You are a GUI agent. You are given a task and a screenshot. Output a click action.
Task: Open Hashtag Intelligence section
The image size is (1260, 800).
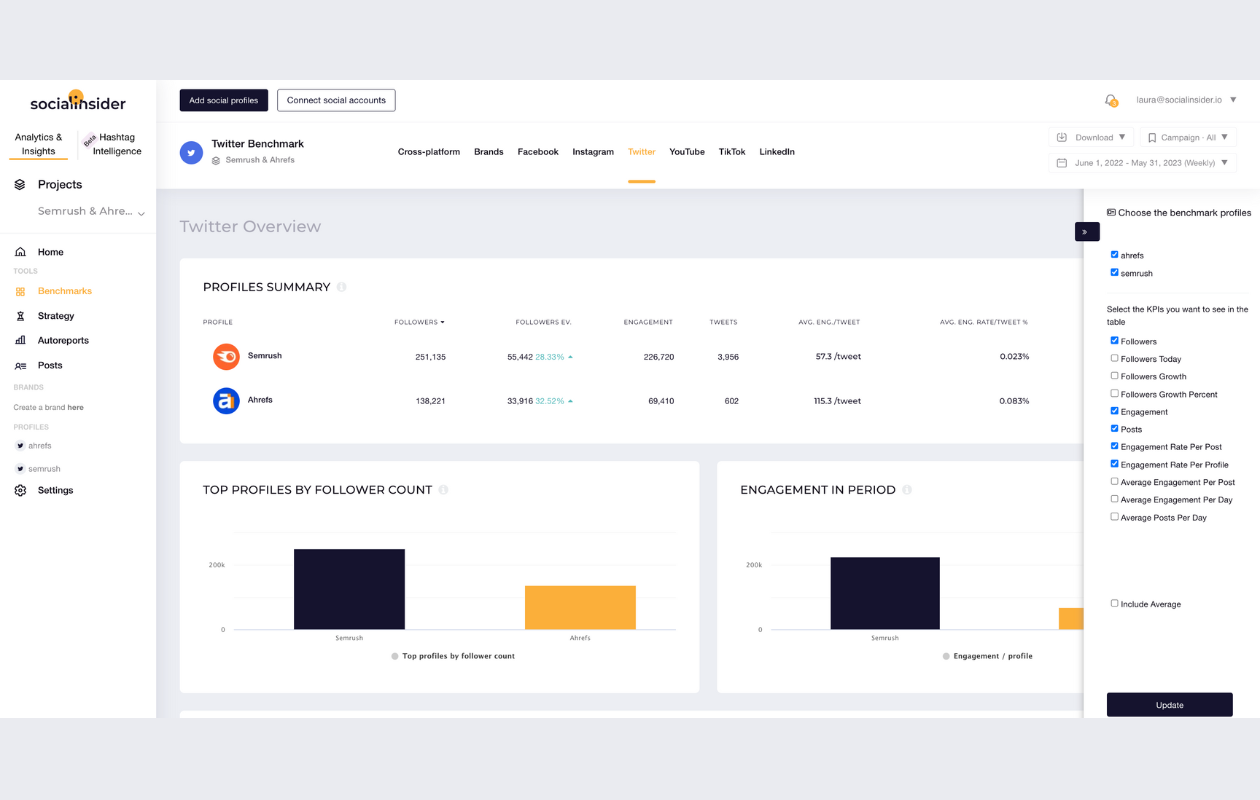pos(117,144)
